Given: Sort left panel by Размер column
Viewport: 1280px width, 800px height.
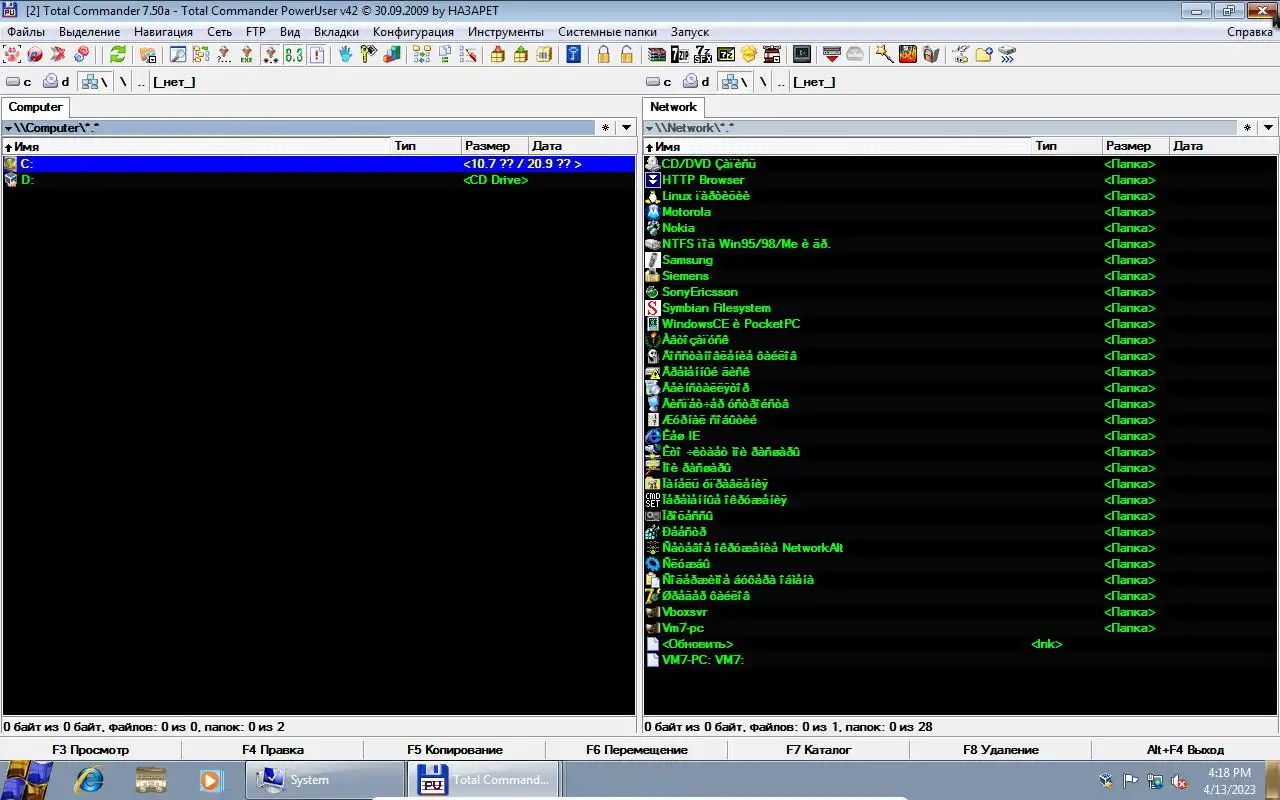Looking at the screenshot, I should 495,146.
